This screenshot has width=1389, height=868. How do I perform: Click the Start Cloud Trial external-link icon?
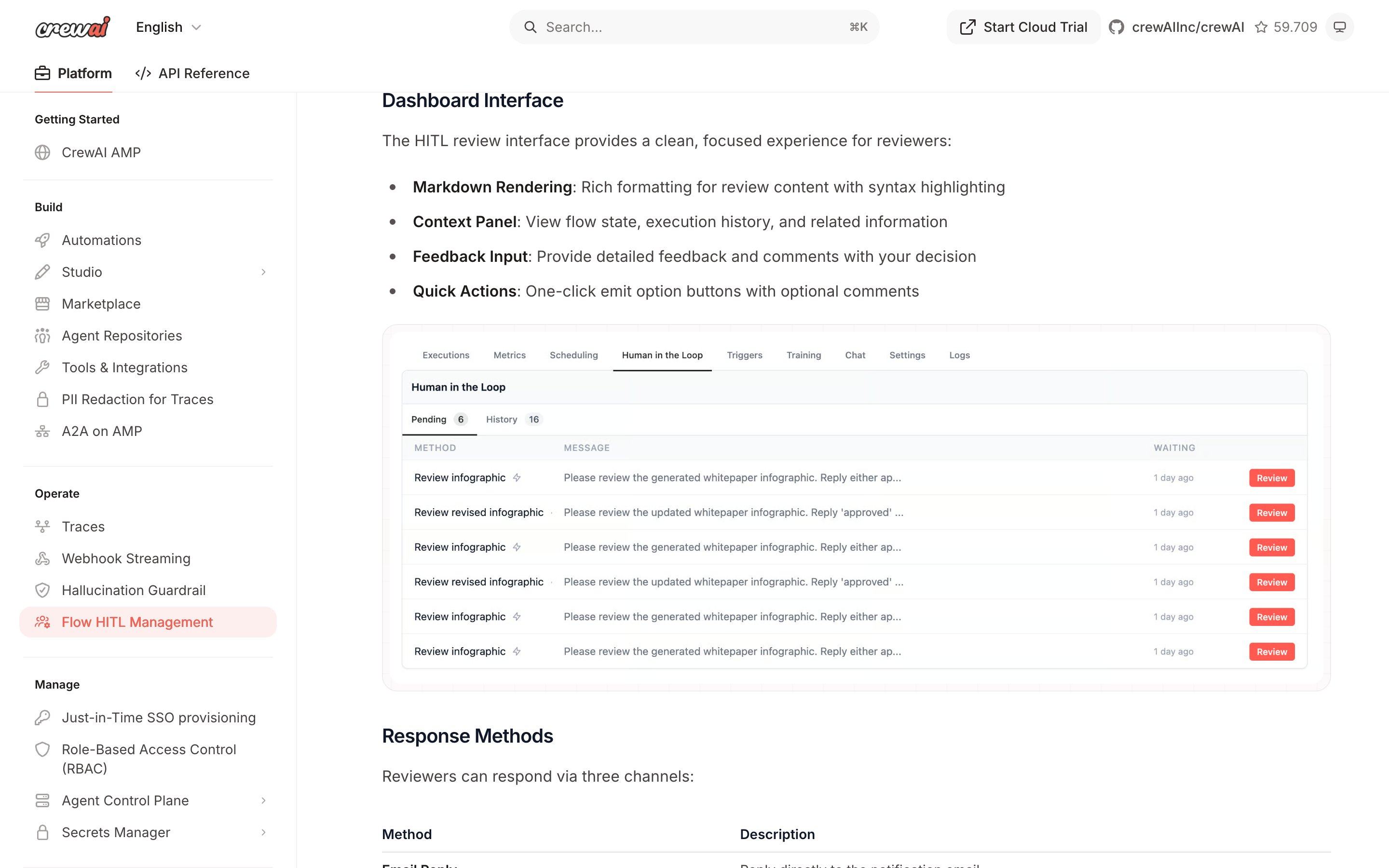[967, 27]
